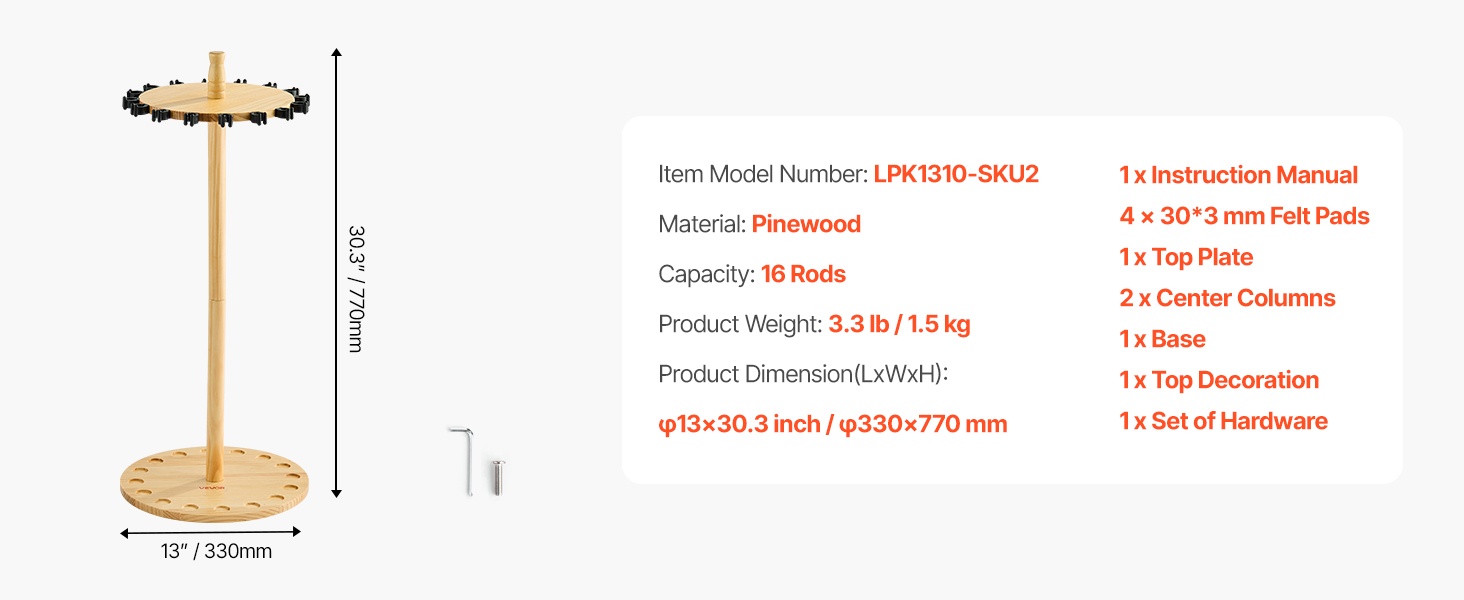Click the 3.3 lb / 1.5 kg weight value
The image size is (1464, 600).
click(x=899, y=324)
